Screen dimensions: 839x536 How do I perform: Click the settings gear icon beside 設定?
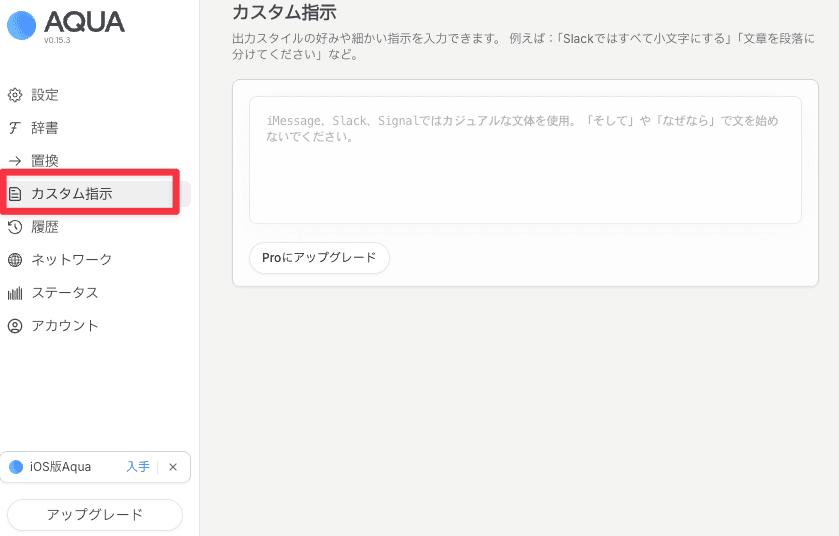pos(15,95)
